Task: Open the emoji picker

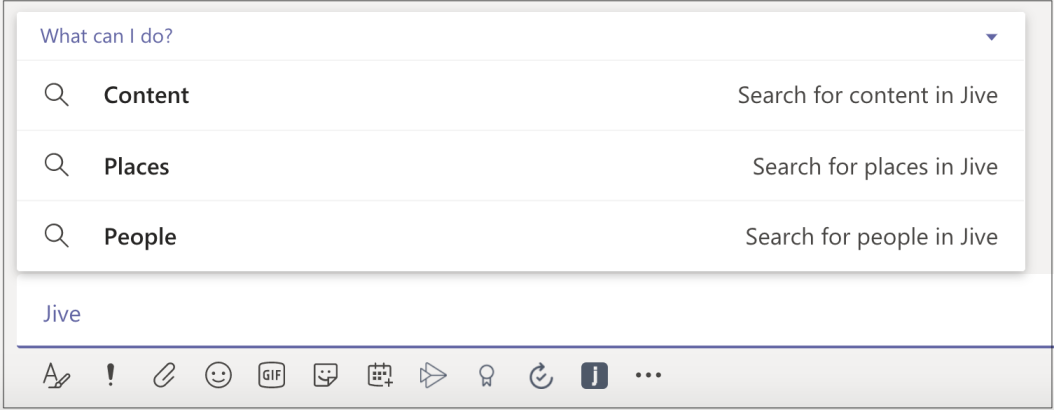Action: click(218, 376)
